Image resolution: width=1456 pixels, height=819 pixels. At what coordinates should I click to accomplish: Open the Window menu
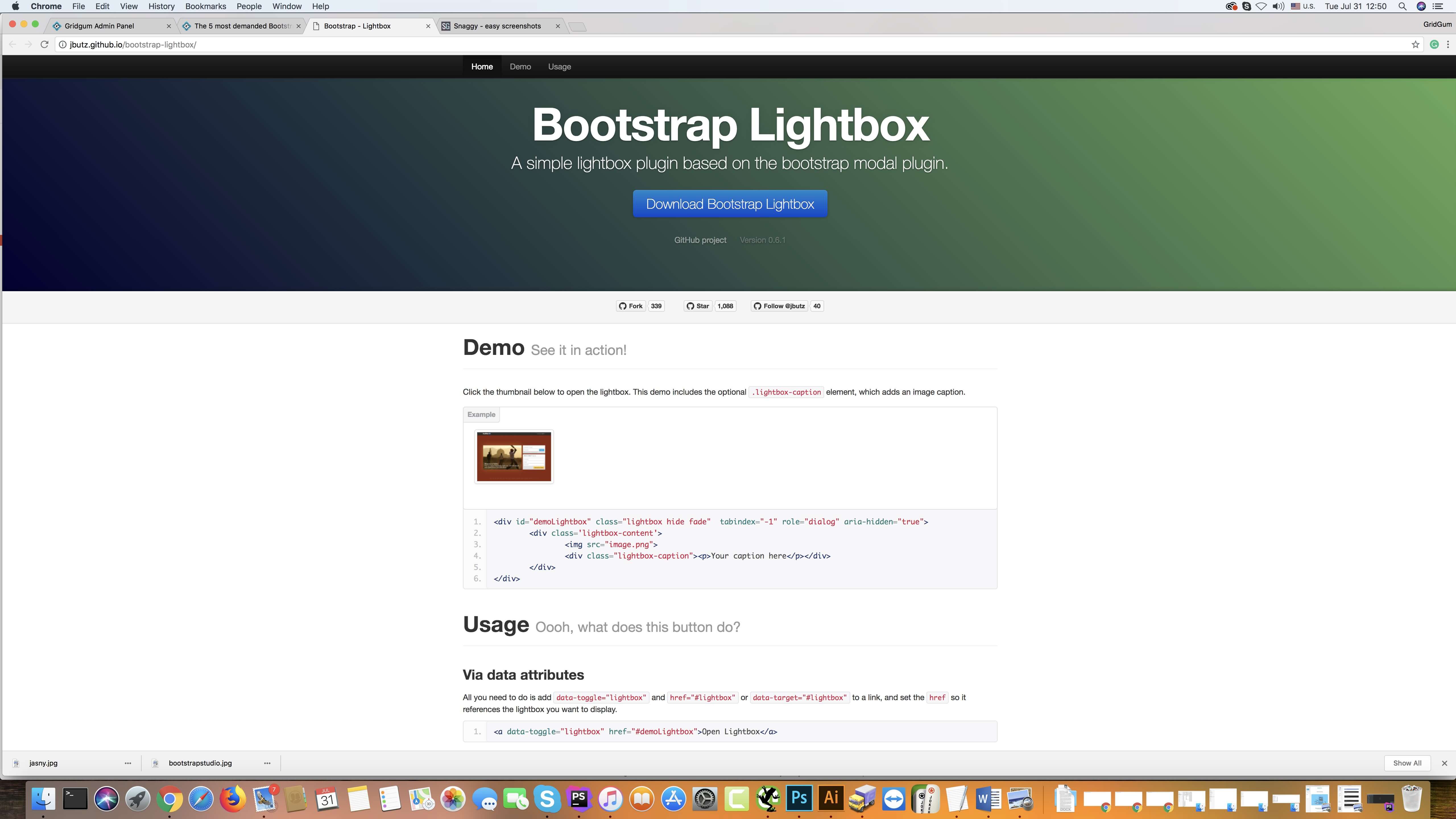(x=287, y=6)
